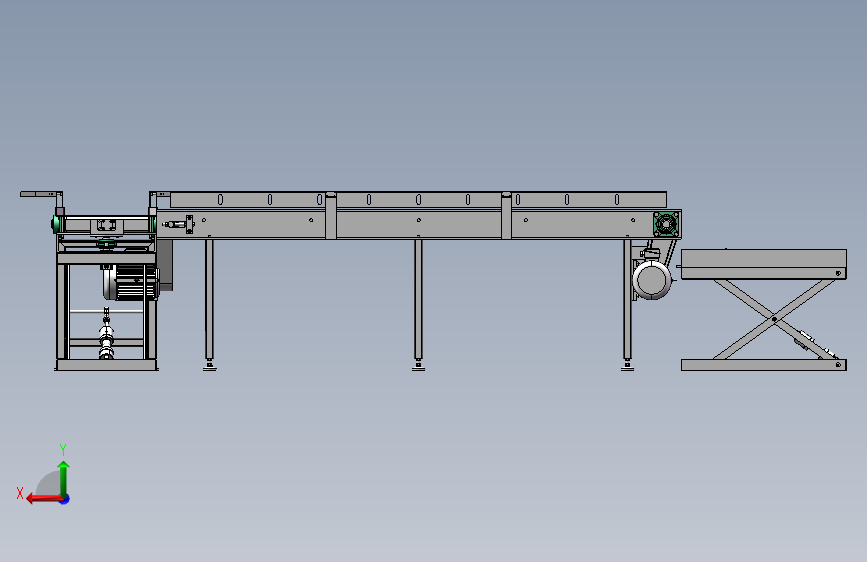Viewport: 867px width, 562px height.
Task: Select the green bearing block at conveyor end
Action: click(x=666, y=224)
